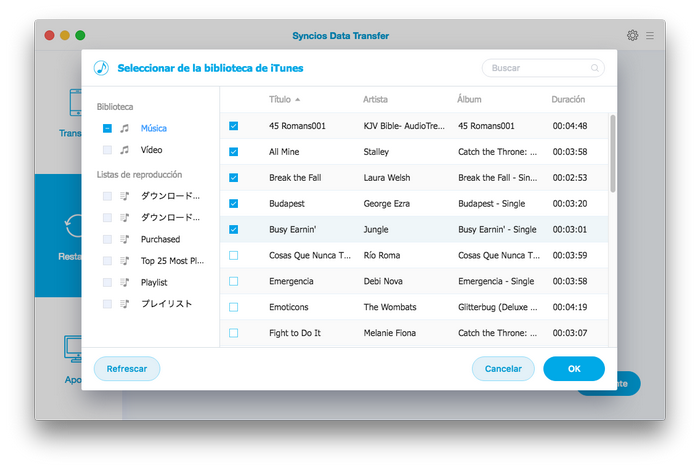Image resolution: width=700 pixels, height=470 pixels.
Task: Select Música in the Biblioteca list
Action: pyautogui.click(x=154, y=128)
